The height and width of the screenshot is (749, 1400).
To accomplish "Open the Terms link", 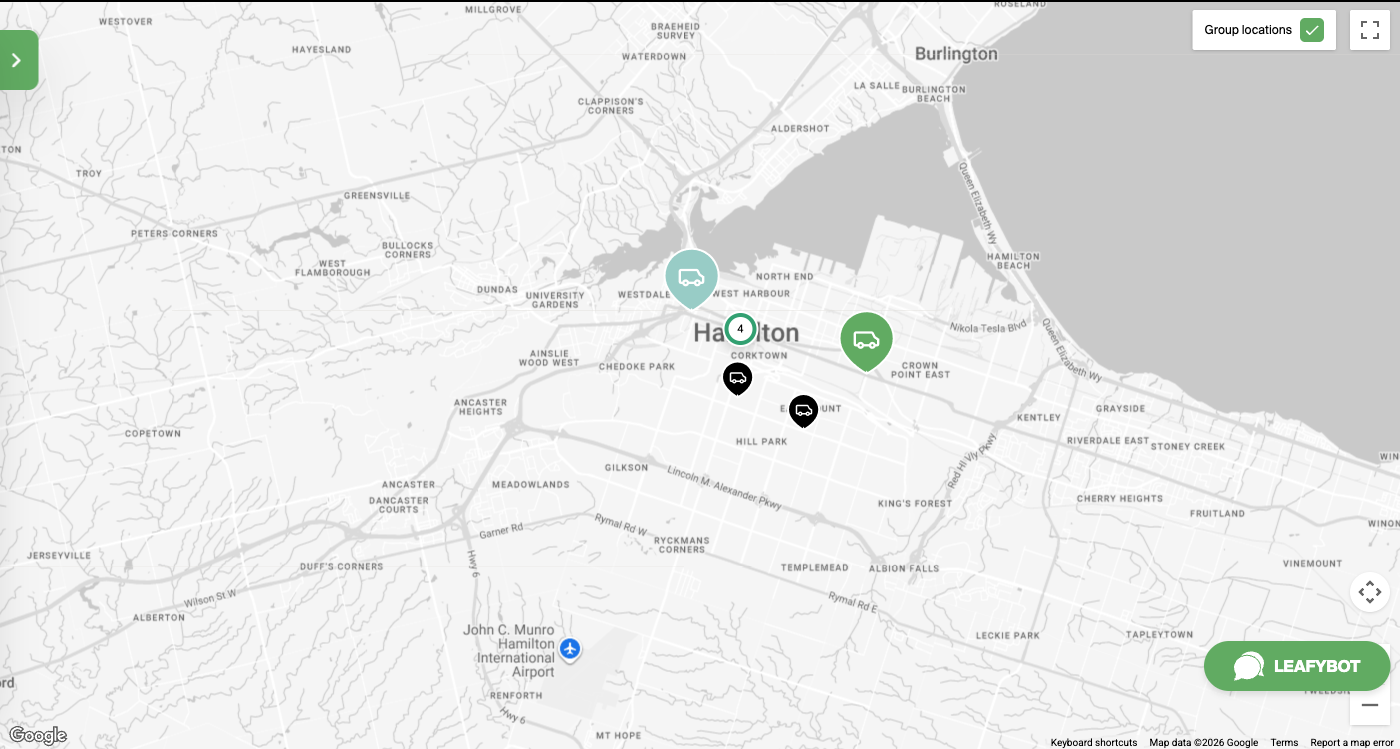I will tap(1283, 742).
